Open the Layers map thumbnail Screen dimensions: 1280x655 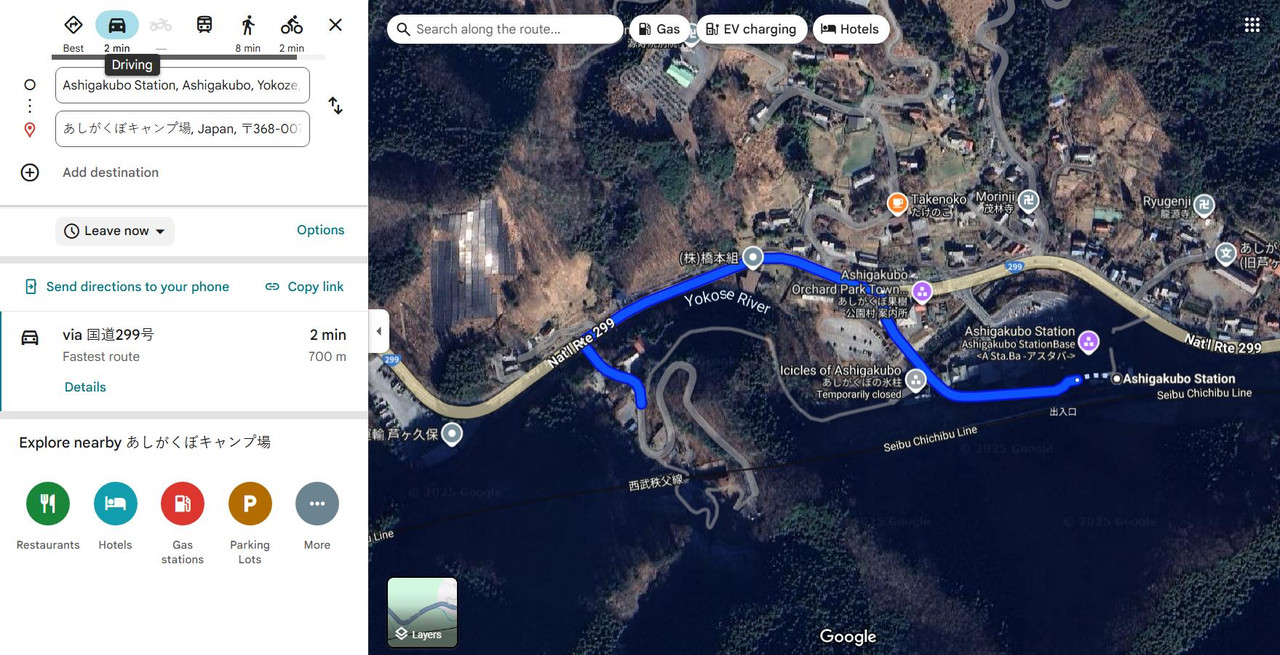[x=422, y=612]
